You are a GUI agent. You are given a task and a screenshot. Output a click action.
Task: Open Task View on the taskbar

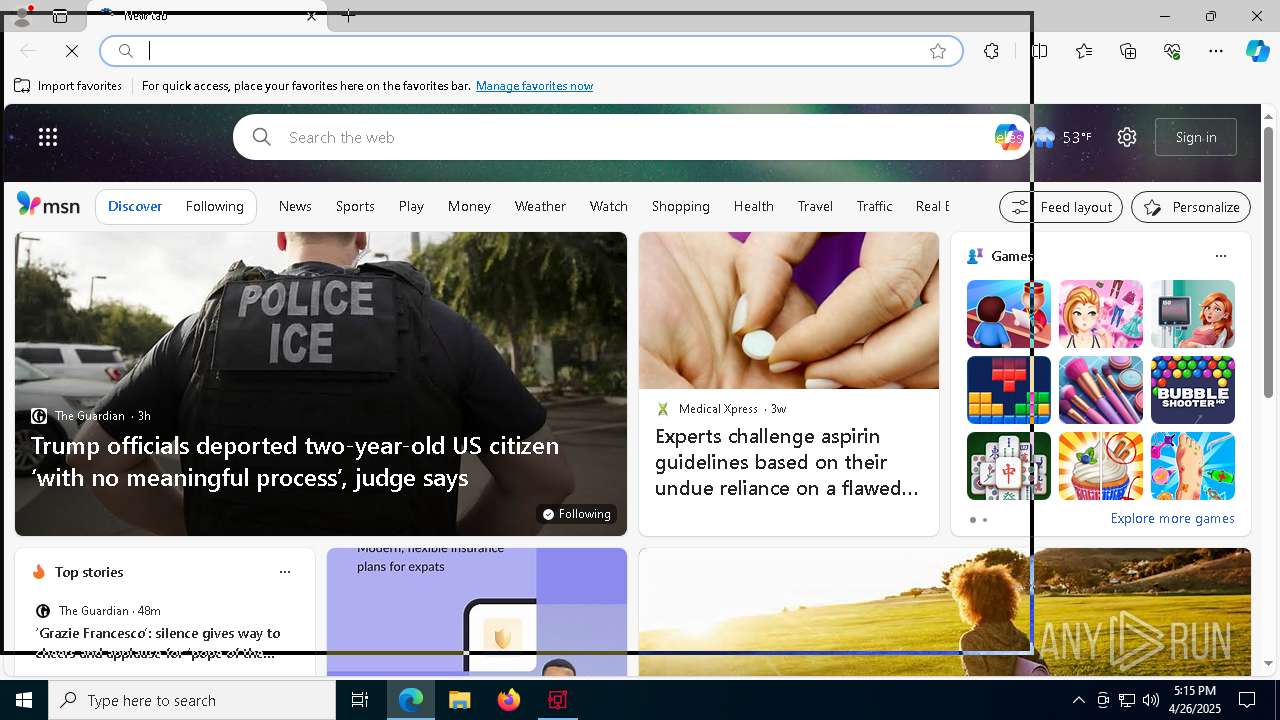[x=360, y=700]
